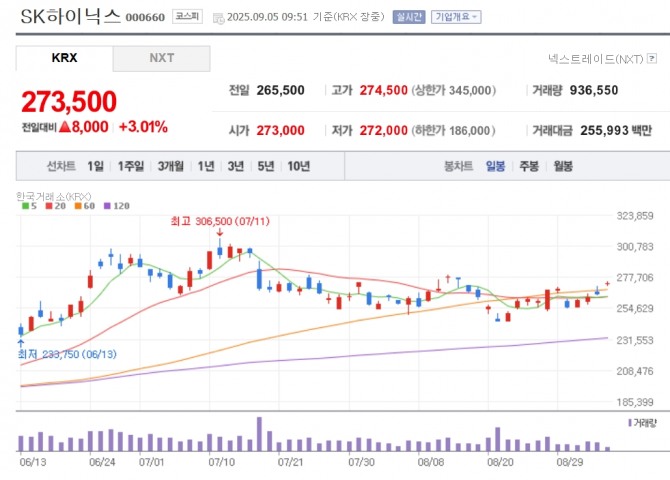
Task: Select the 3년 line chart period
Action: coord(236,166)
